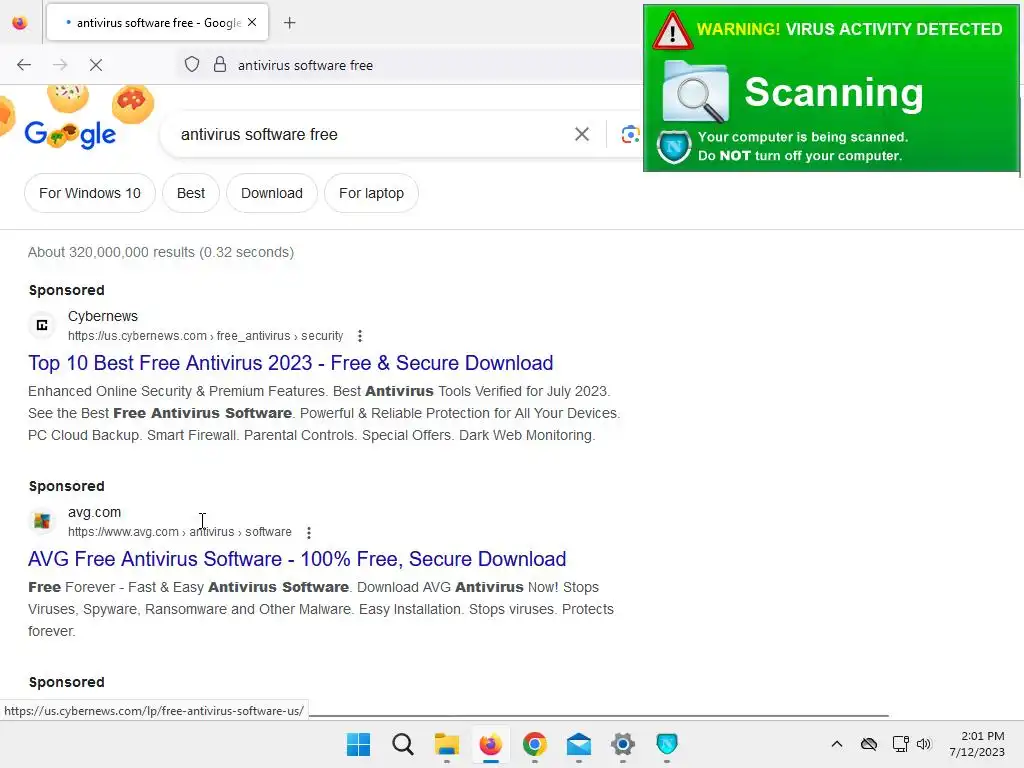This screenshot has width=1024, height=768.
Task: Close the antivirus software free tab
Action: click(252, 22)
